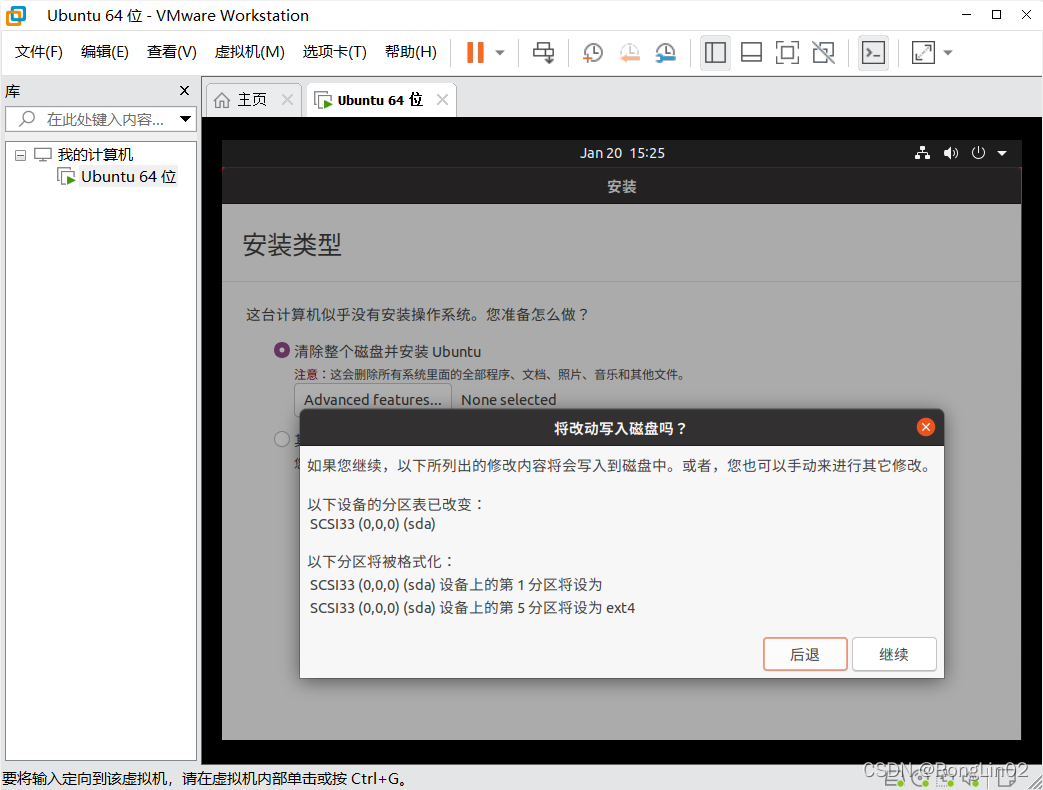Open the power options dropdown arrow beside pause
The height and width of the screenshot is (790, 1043).
pos(500,53)
